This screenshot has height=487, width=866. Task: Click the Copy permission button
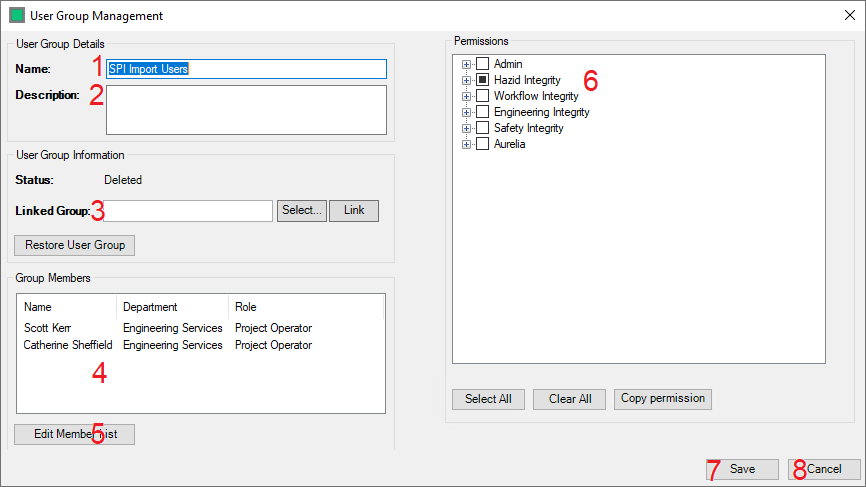[x=662, y=399]
